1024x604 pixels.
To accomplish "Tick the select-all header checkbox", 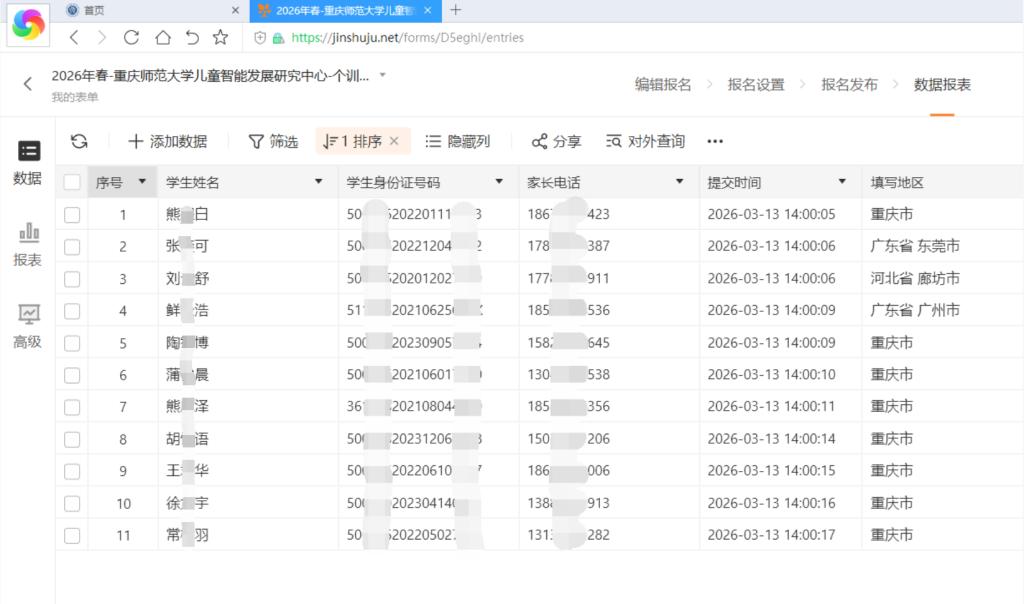I will [72, 182].
